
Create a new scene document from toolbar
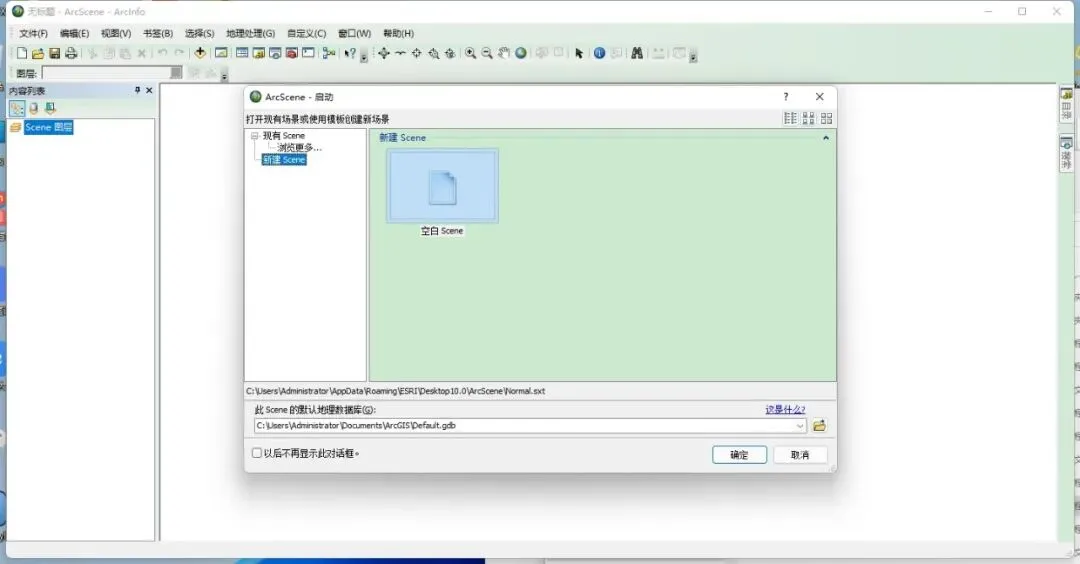coord(22,53)
